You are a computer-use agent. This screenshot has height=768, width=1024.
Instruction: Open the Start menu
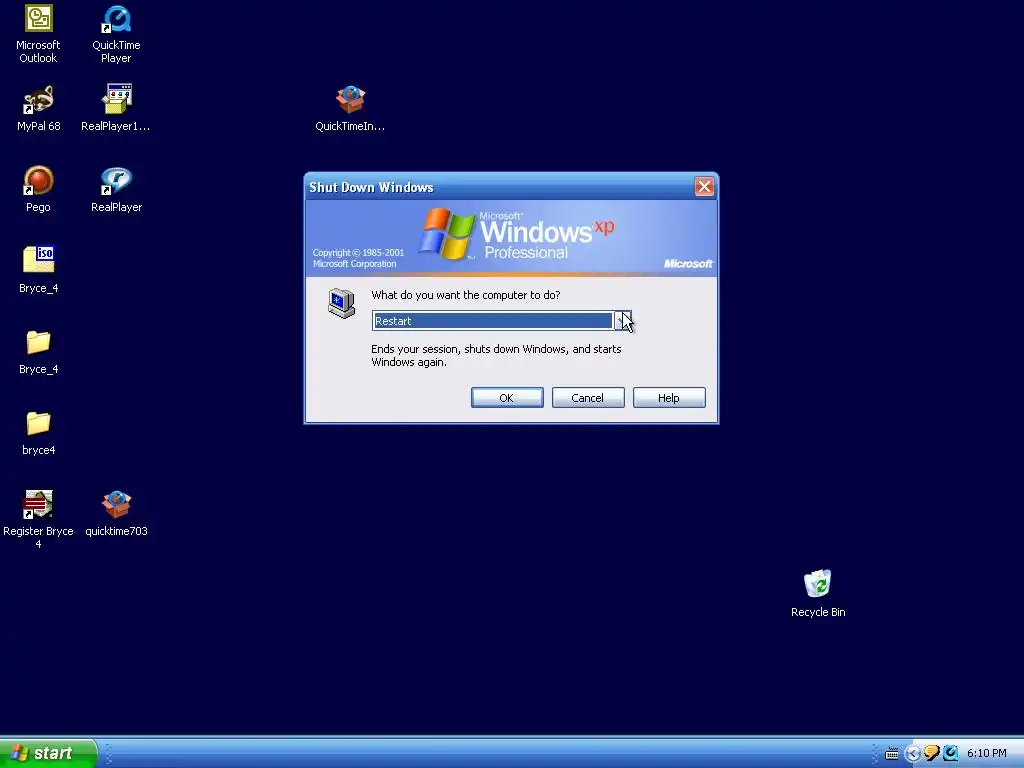48,753
